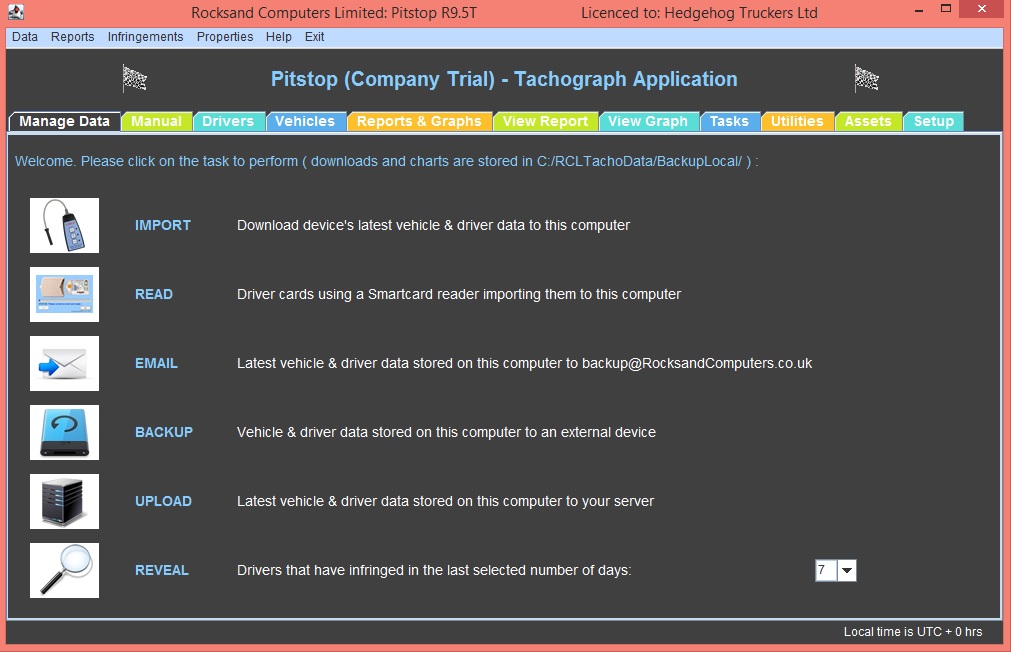
Task: Click the REVEAL magnifying glass icon
Action: coord(64,570)
